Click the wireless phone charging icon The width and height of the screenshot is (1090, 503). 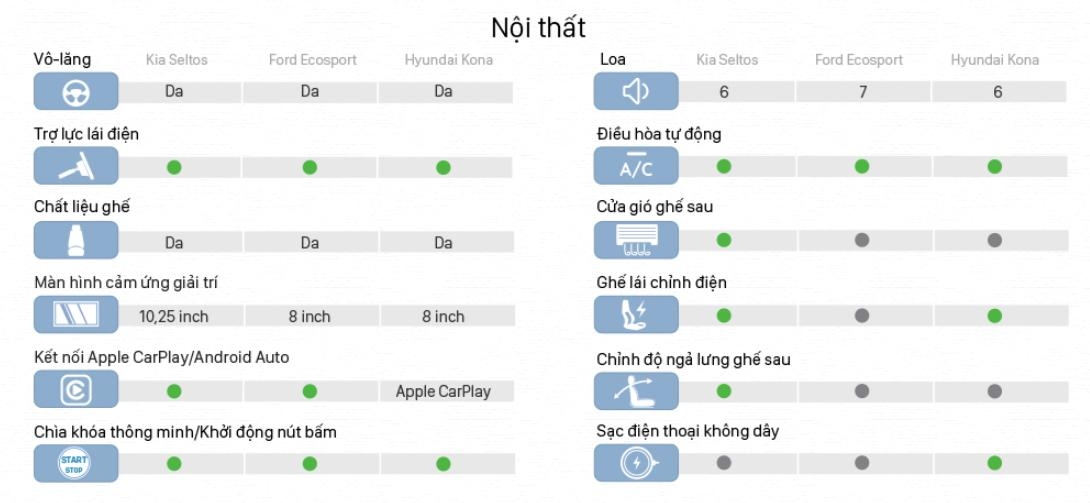[x=636, y=463]
